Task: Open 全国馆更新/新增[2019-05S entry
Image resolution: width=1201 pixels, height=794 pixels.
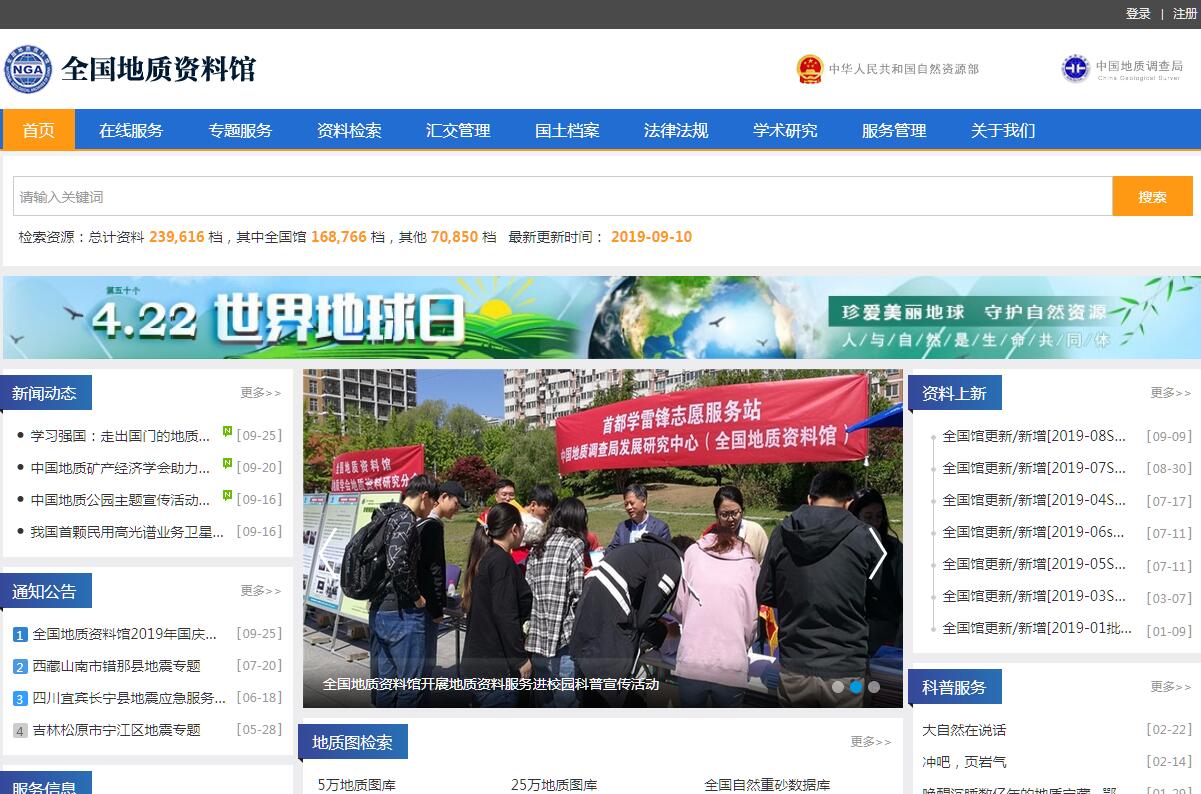Action: [x=1034, y=564]
